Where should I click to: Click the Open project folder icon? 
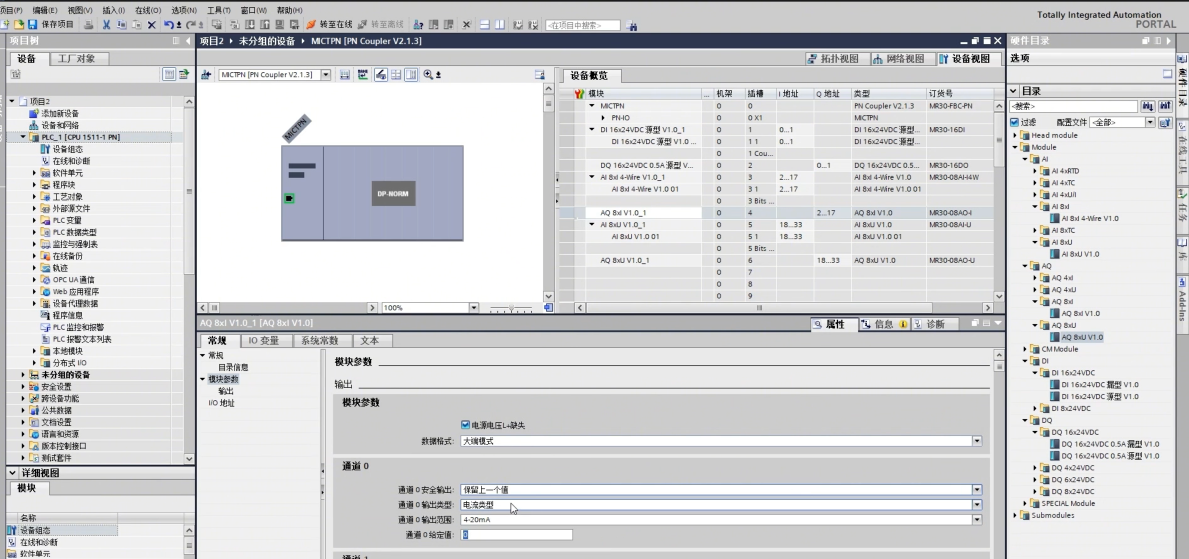(x=18, y=25)
